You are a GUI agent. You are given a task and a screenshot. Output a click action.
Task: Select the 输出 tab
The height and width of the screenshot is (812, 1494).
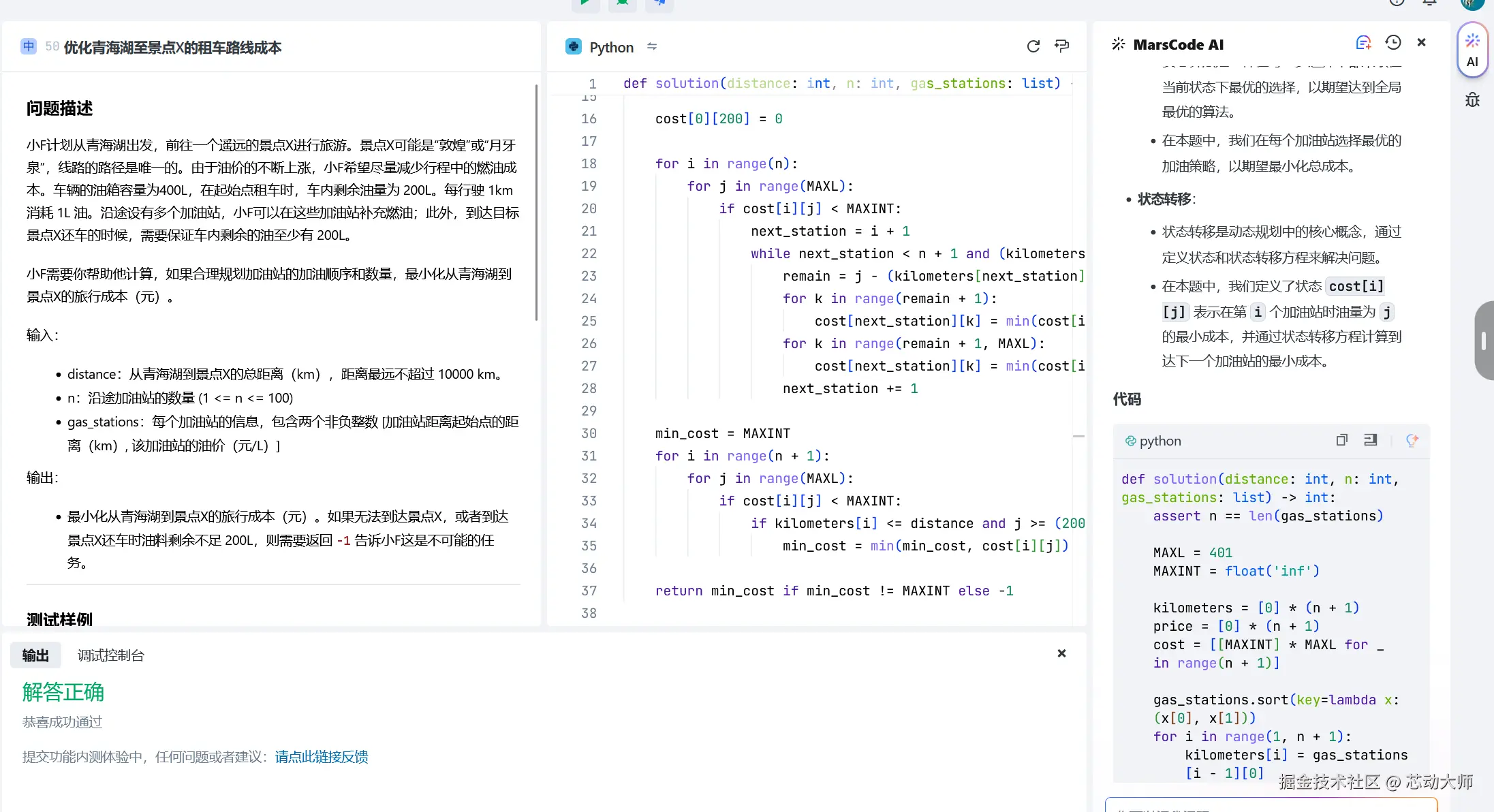point(35,655)
